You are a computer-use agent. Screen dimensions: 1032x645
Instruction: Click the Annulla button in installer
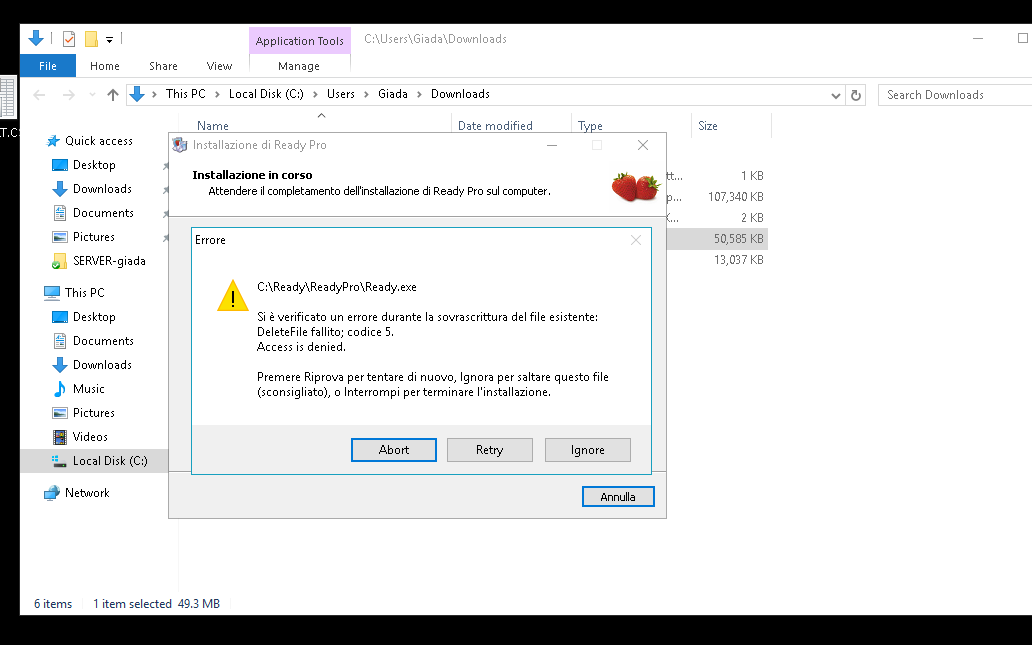pyautogui.click(x=618, y=497)
